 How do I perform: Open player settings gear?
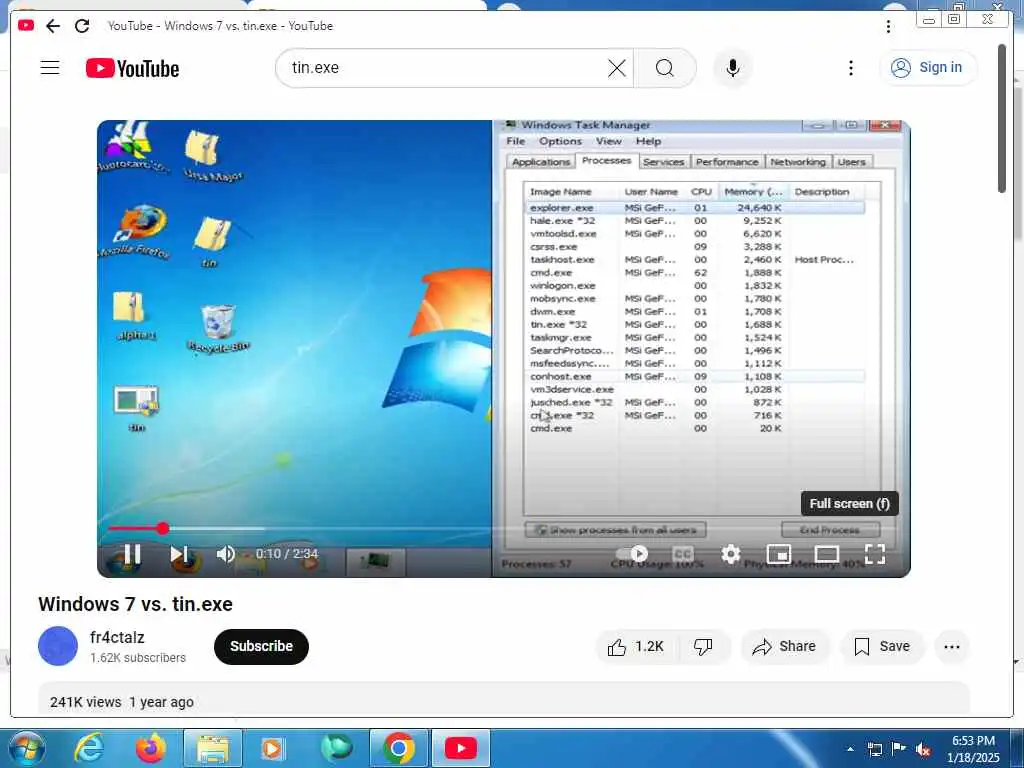point(730,554)
